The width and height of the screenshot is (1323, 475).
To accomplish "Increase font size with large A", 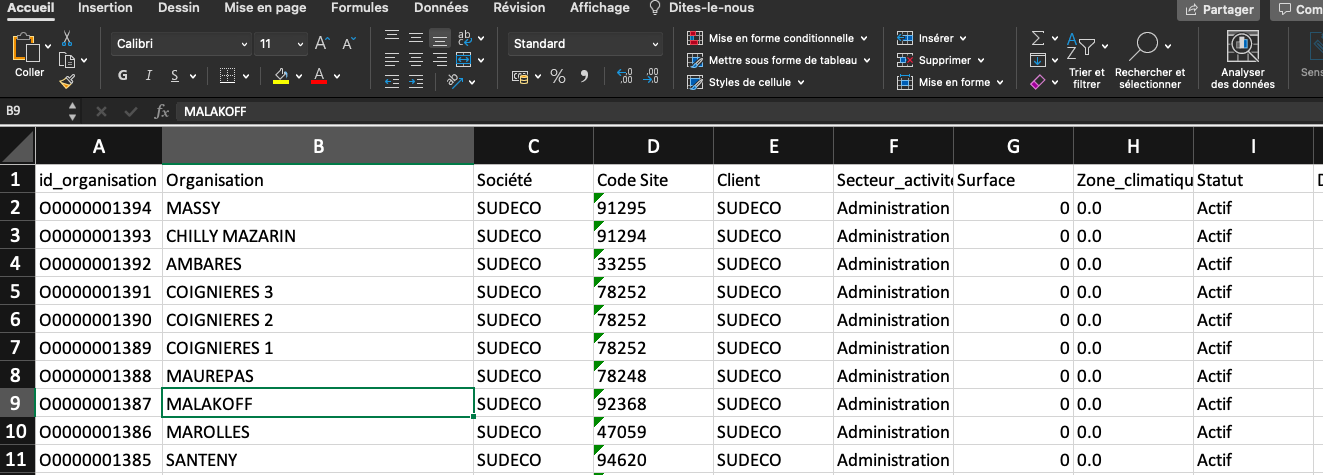I will click(x=322, y=44).
